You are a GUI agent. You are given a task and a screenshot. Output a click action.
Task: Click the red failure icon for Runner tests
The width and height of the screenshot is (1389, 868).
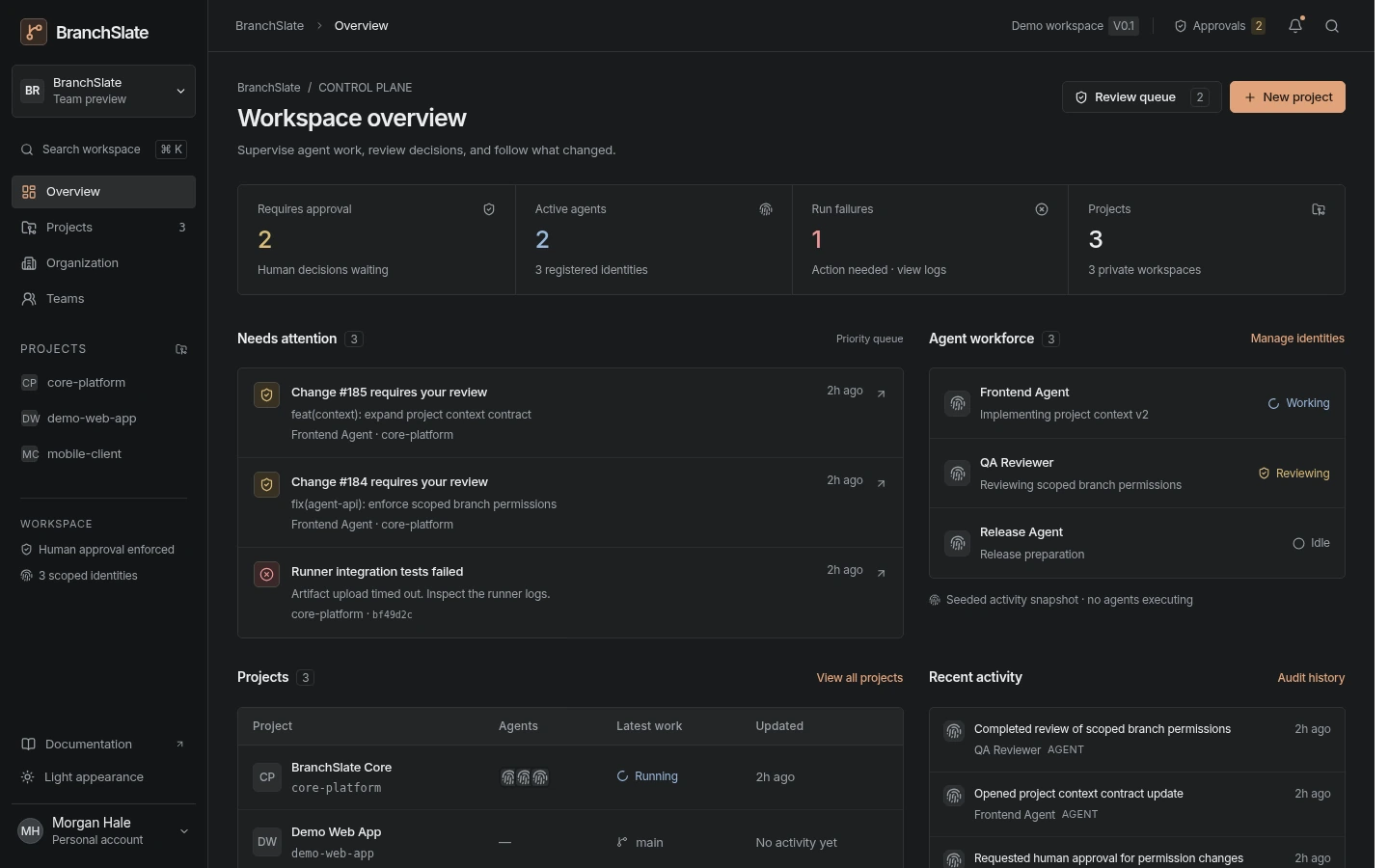coord(266,574)
